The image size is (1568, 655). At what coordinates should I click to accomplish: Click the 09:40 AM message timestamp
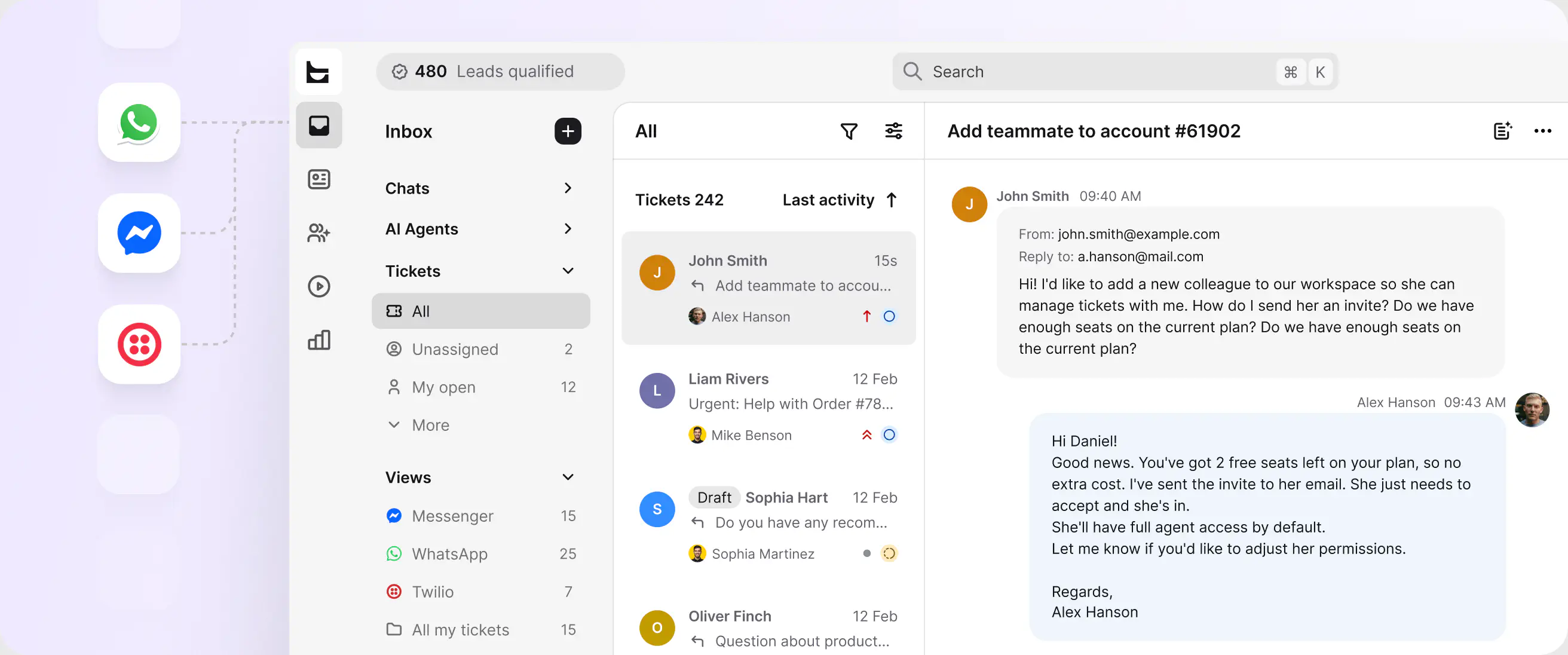click(x=1110, y=196)
